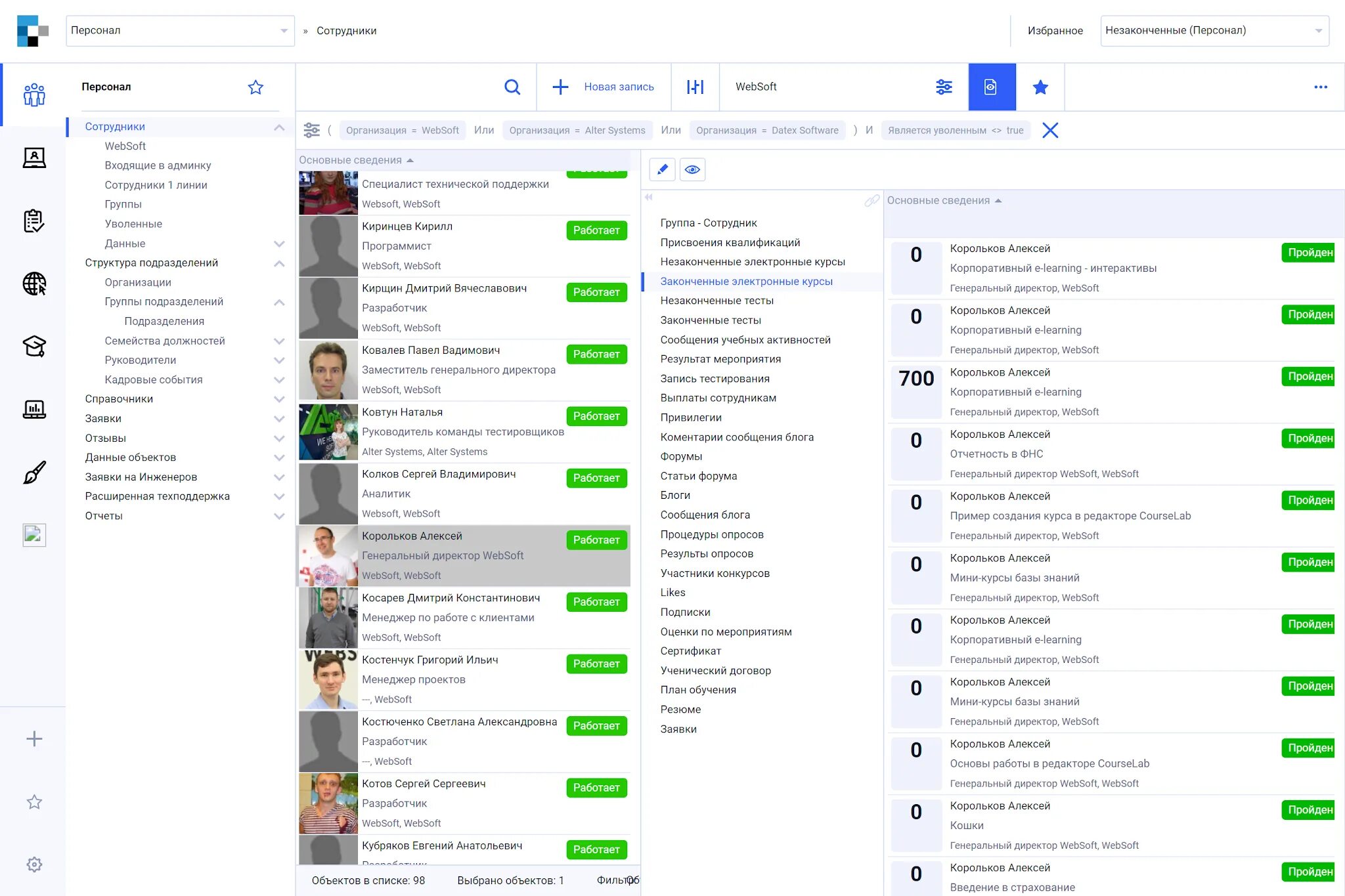This screenshot has height=896, width=1345.
Task: Toggle the blue preview panel button
Action: (x=992, y=87)
